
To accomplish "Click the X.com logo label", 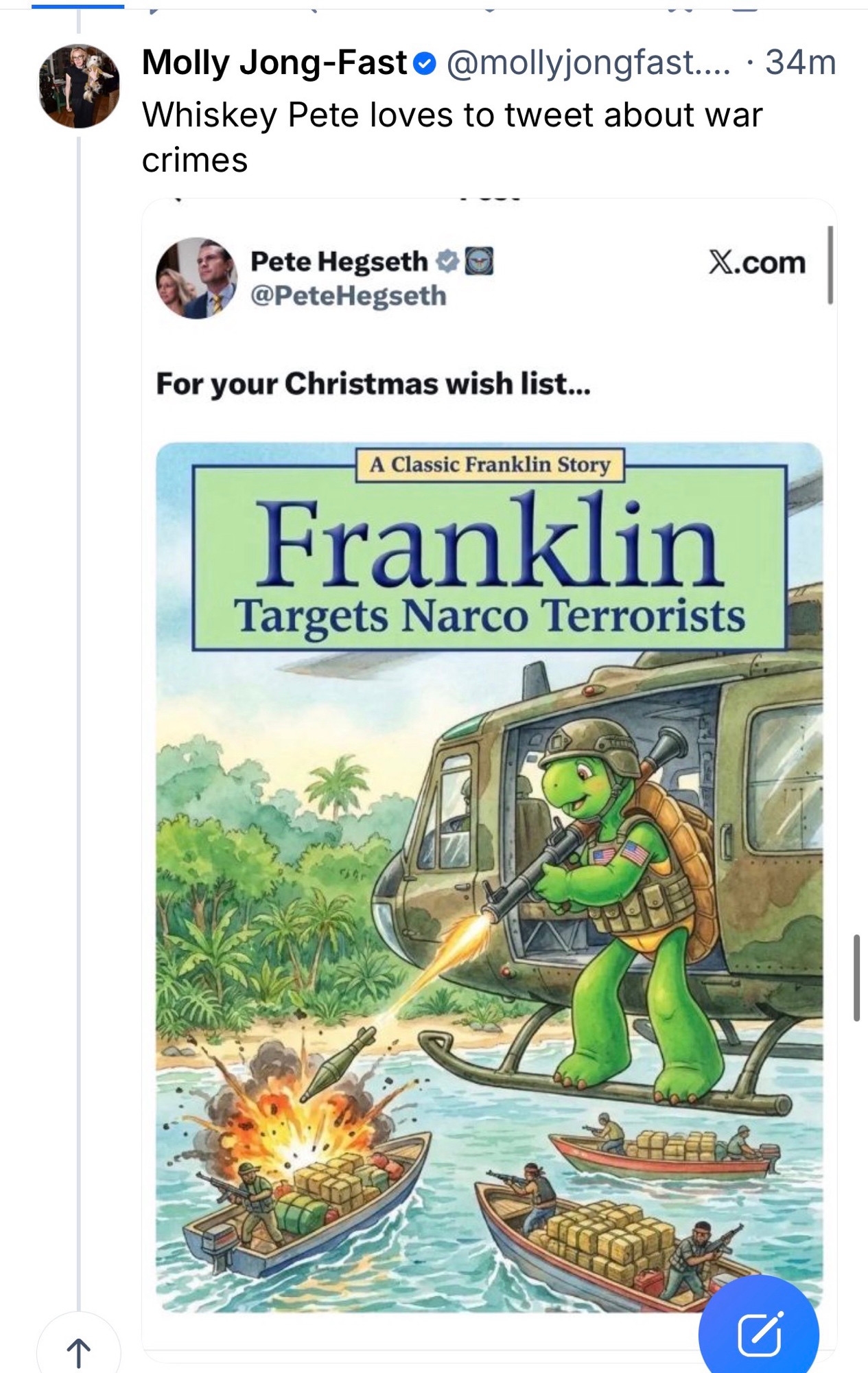I will pyautogui.click(x=757, y=263).
